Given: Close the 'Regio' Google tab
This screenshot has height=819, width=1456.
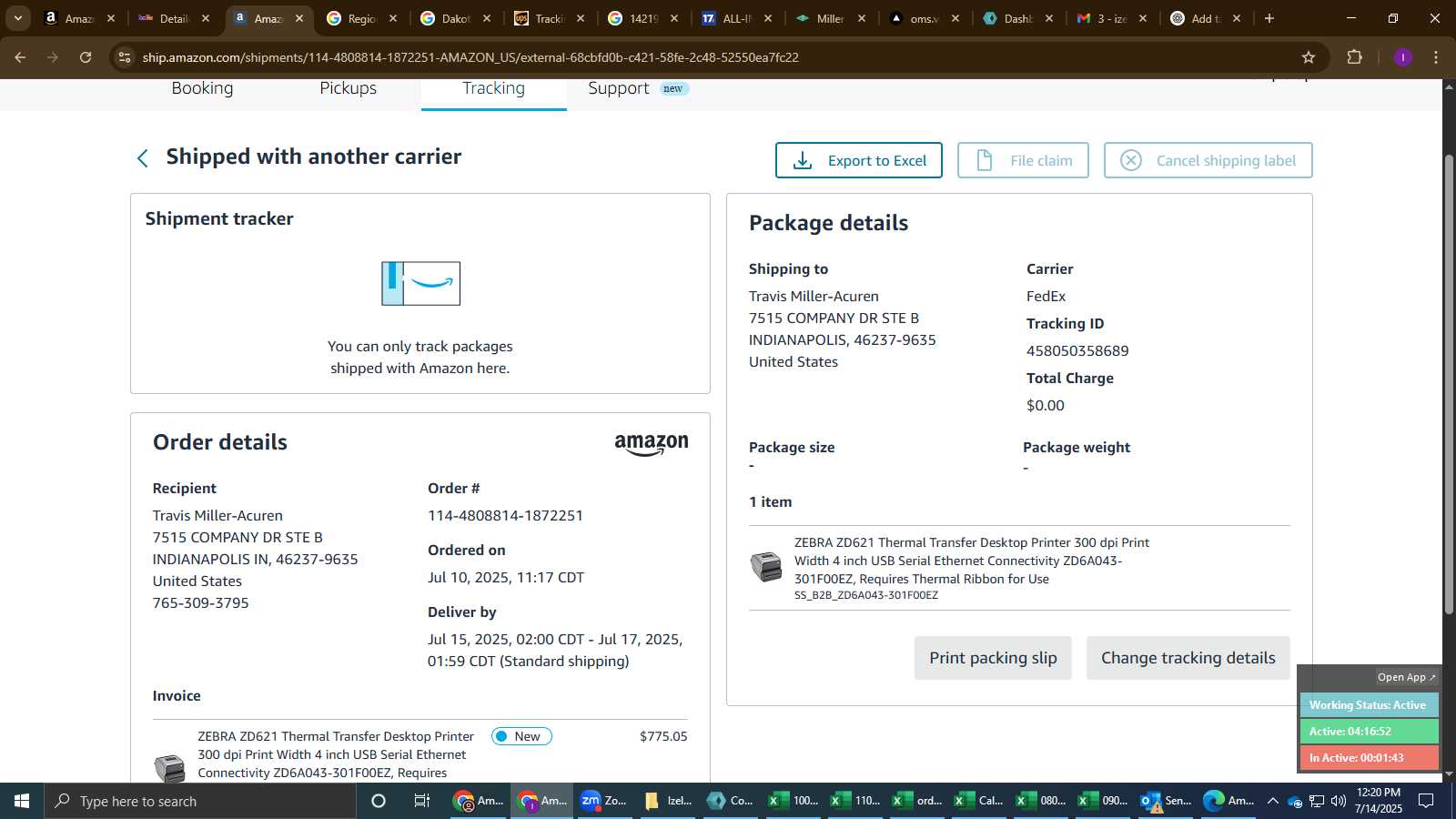Looking at the screenshot, I should click(x=393, y=18).
